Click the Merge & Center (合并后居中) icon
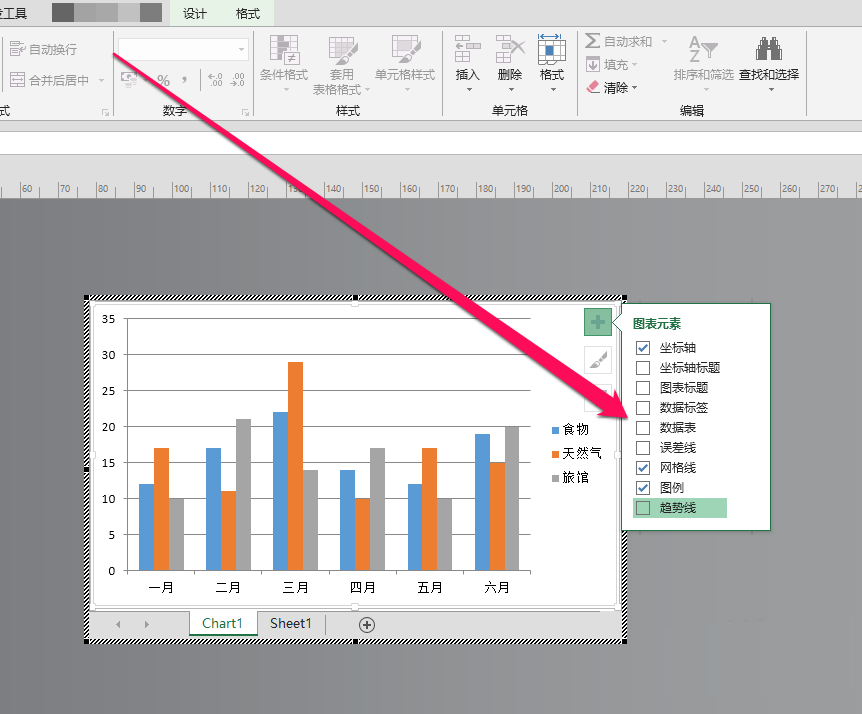Screen dimensions: 862x714 (17, 80)
